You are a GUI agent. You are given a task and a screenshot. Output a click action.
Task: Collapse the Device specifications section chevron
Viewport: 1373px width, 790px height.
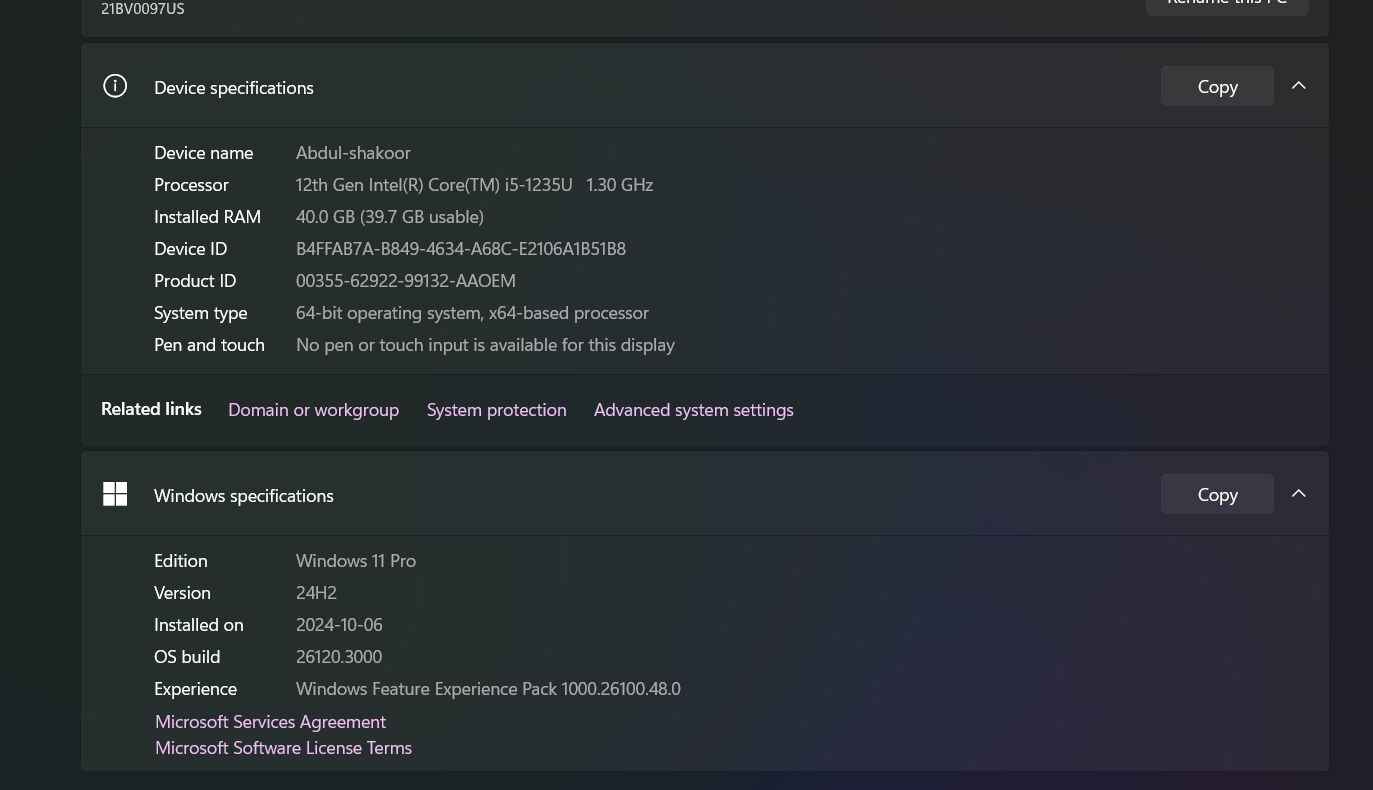(x=1298, y=86)
